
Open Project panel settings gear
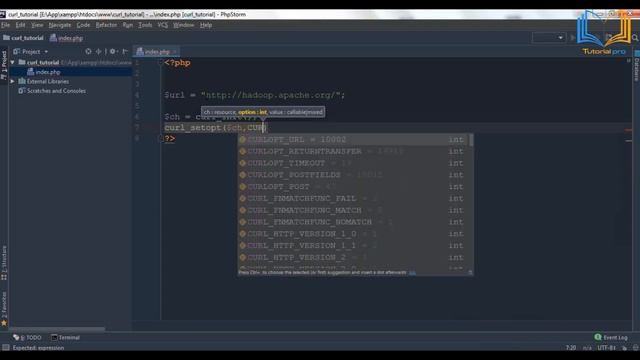(x=113, y=51)
